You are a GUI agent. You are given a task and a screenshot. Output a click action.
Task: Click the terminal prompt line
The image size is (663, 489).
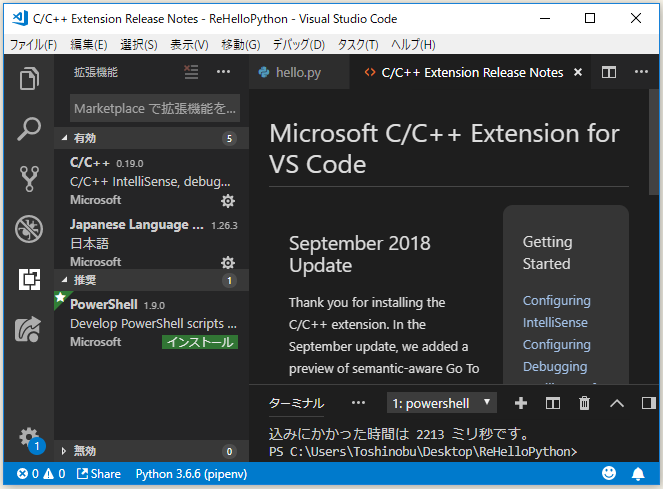[x=423, y=452]
